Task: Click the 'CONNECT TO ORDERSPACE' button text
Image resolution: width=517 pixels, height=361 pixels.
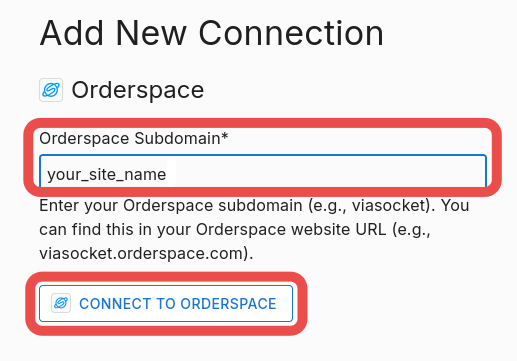Action: point(178,304)
